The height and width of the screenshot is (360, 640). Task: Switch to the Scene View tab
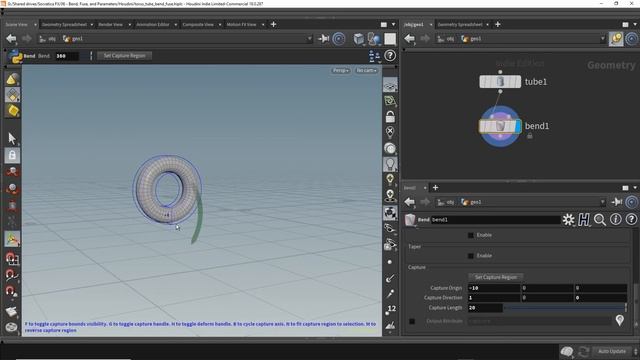click(17, 24)
